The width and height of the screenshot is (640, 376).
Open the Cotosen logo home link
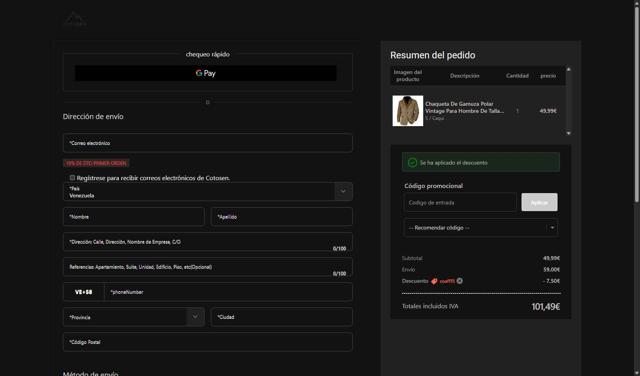pyautogui.click(x=74, y=19)
